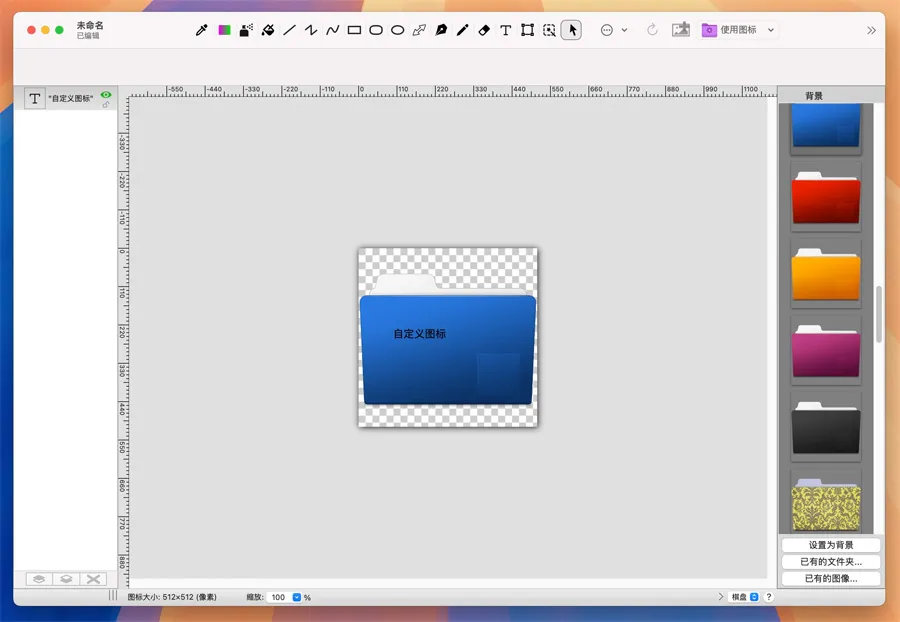Delete layer using the X button
The image size is (900, 622).
[x=94, y=579]
